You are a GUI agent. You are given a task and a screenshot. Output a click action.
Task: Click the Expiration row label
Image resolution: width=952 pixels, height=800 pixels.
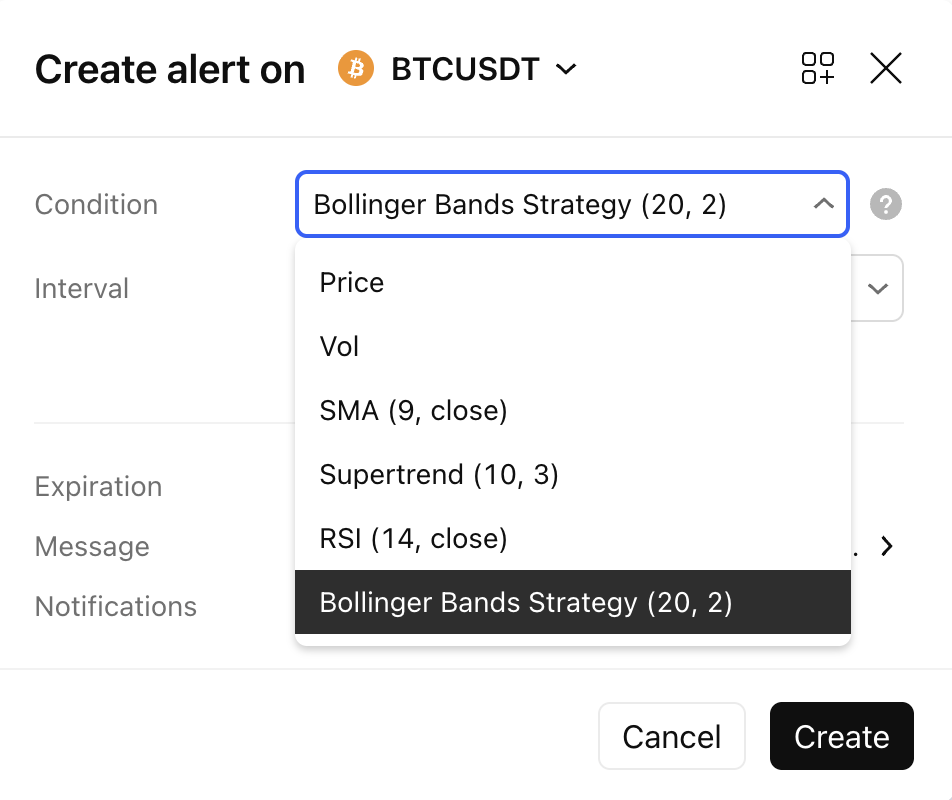click(x=98, y=487)
